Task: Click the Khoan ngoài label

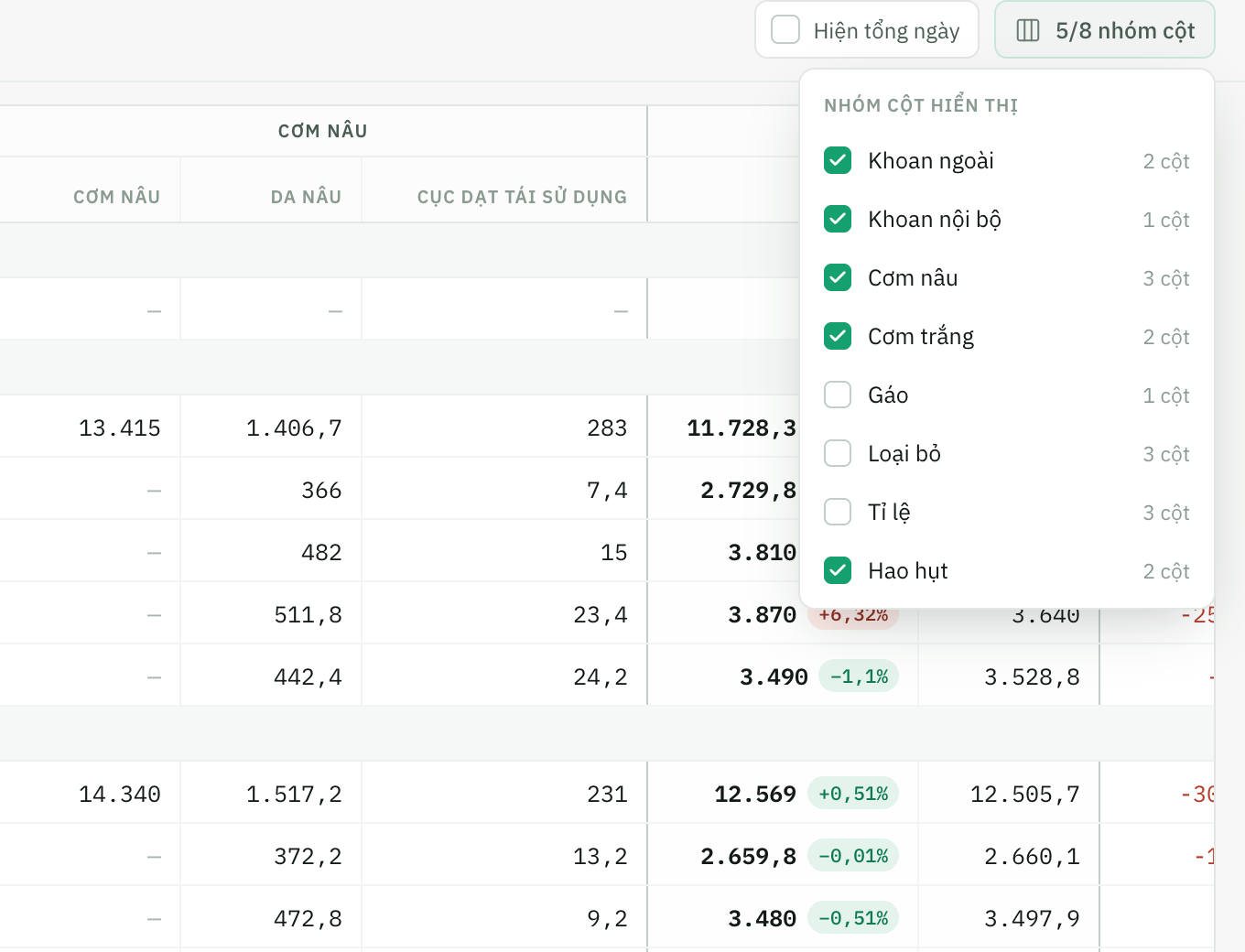Action: point(931,161)
